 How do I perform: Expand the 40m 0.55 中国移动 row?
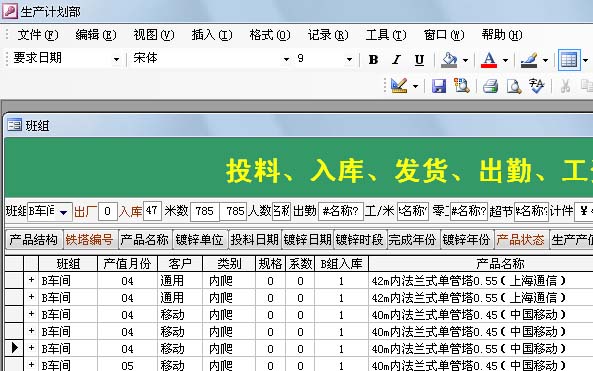(31, 348)
